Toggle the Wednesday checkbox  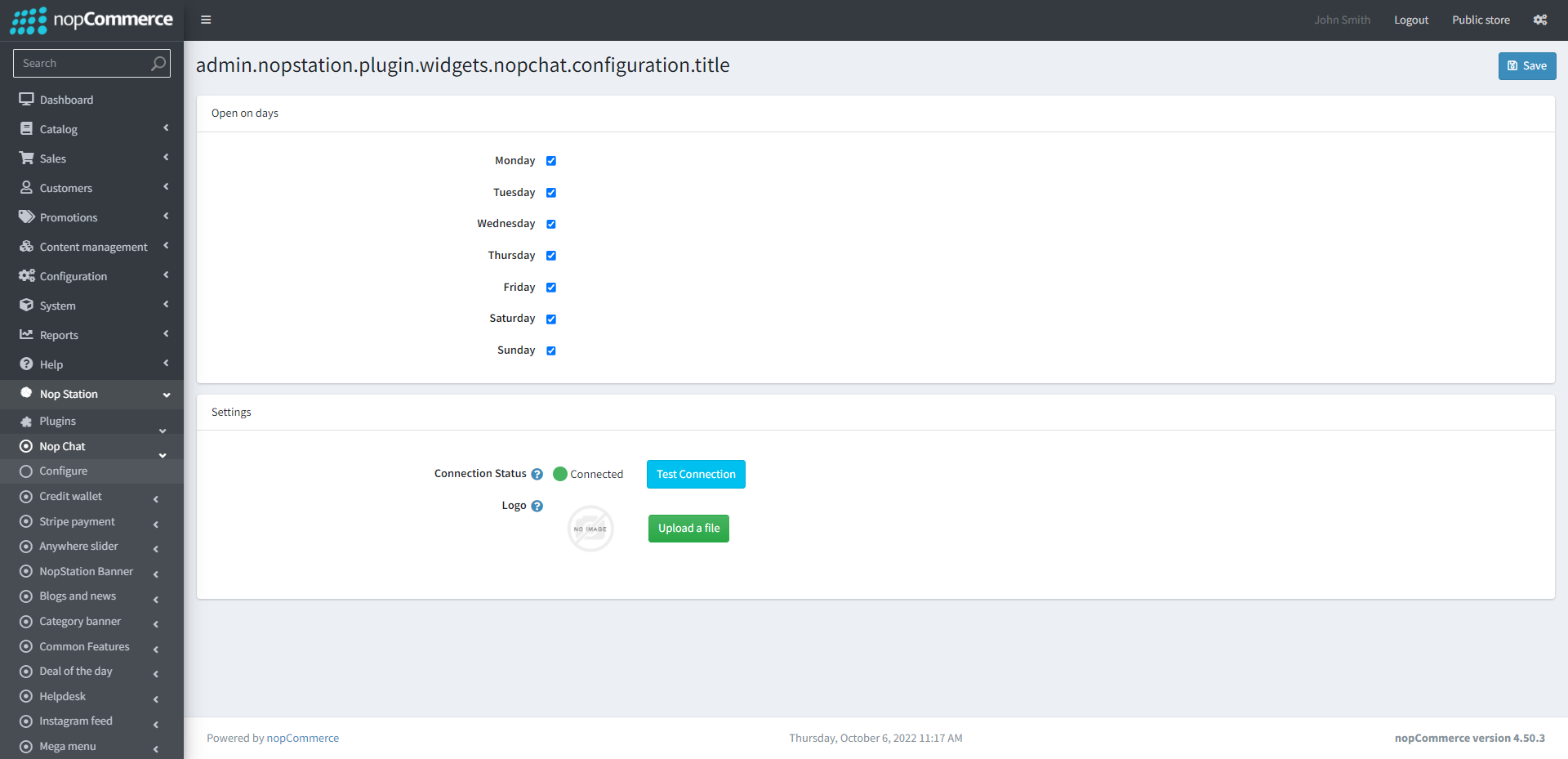(551, 224)
